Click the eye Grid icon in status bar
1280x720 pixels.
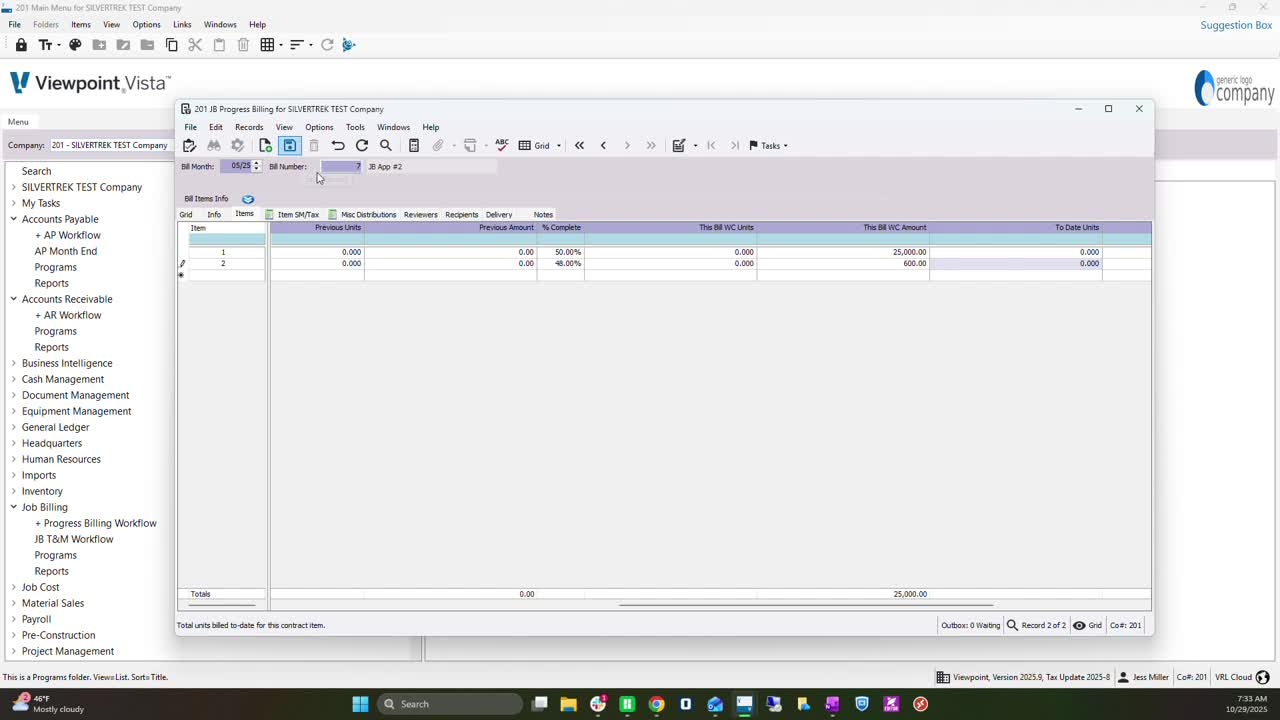click(x=1079, y=625)
